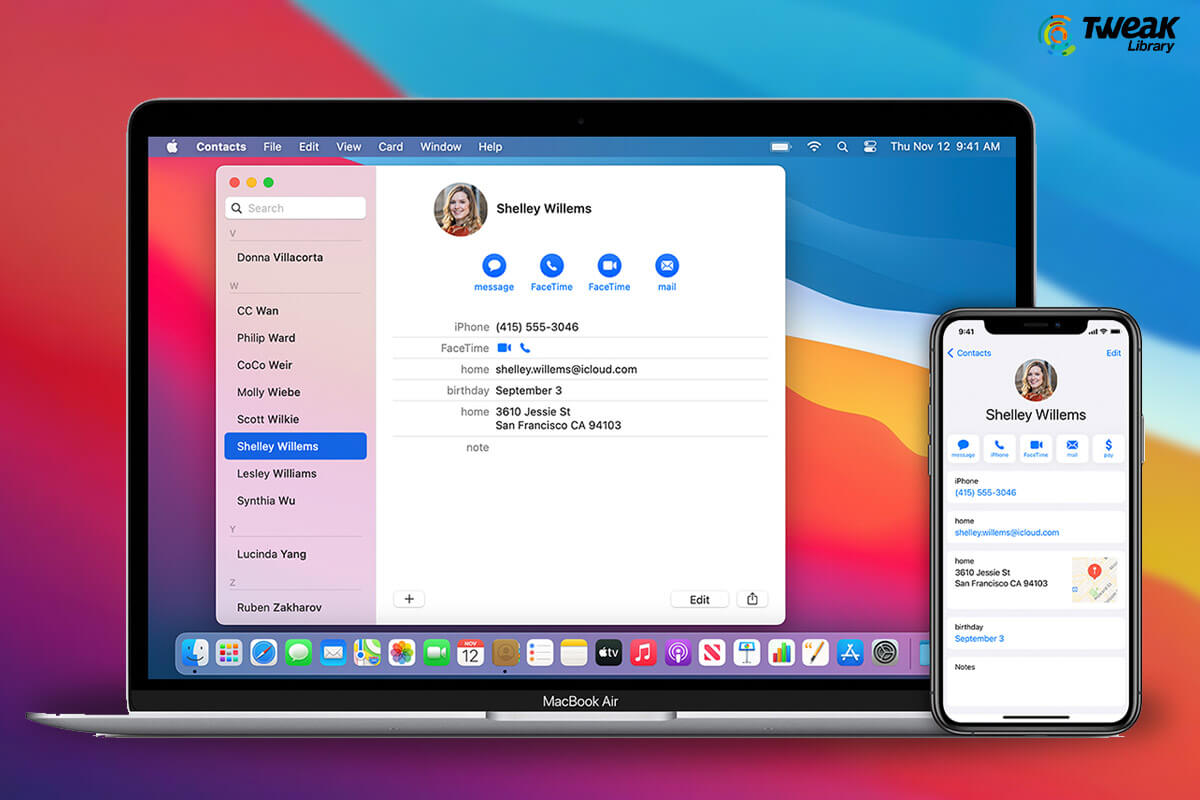Screen dimensions: 1200x800
Task: Select Molly Wiebe in the contacts list
Action: [x=270, y=392]
